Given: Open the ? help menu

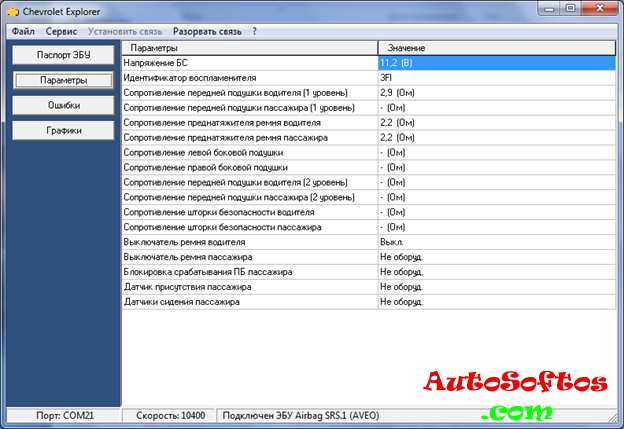Looking at the screenshot, I should 254,31.
